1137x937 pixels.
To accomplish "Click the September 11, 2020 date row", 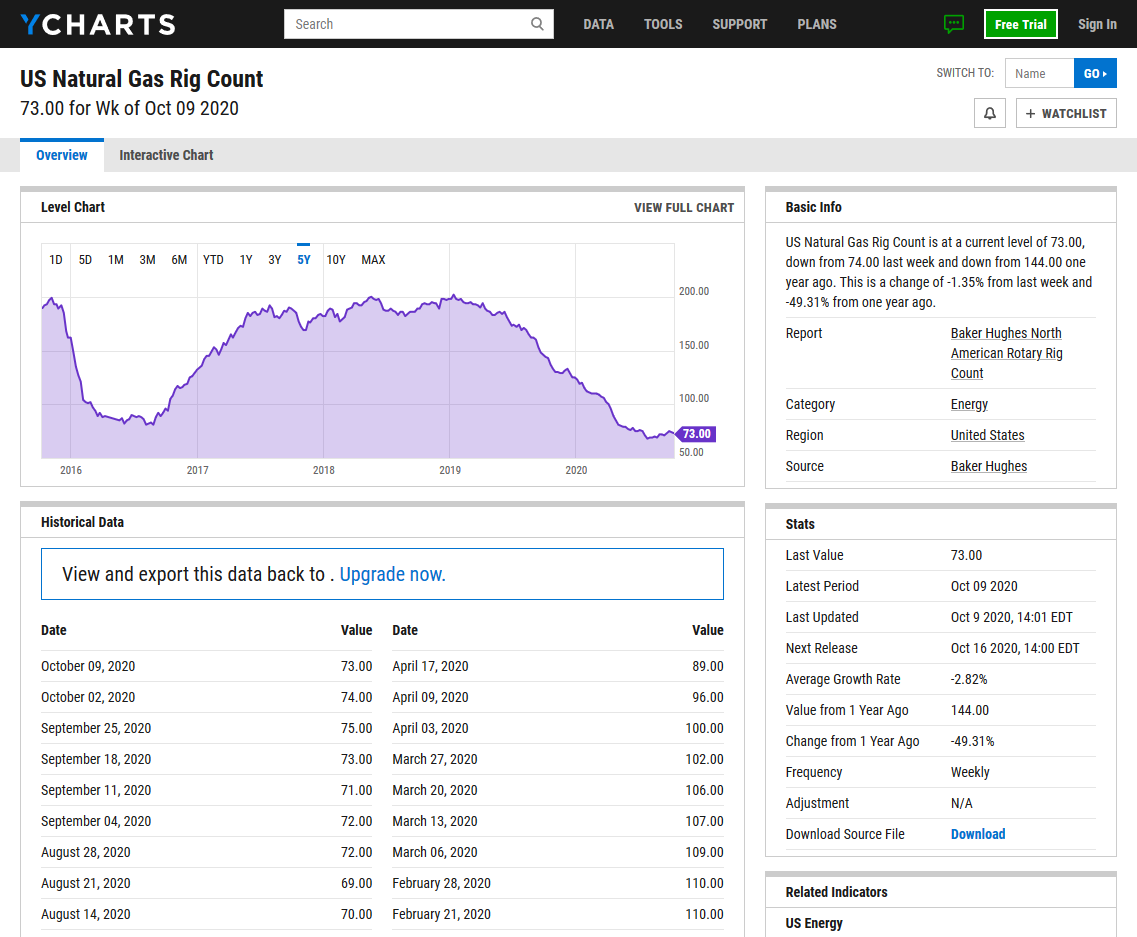I will [207, 791].
